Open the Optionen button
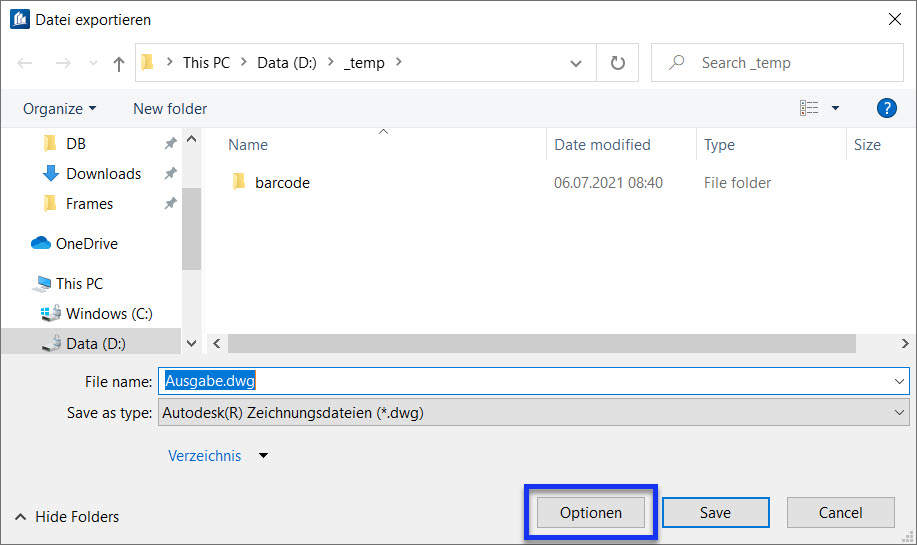 point(591,512)
